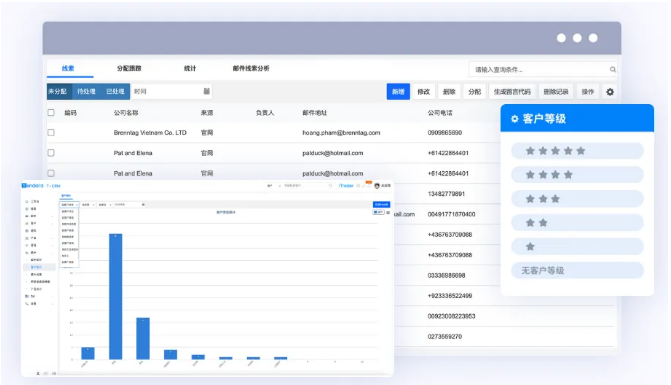Viewport: 671px width, 385px height.
Task: Click the phone number 13482779891
Action: pos(446,194)
